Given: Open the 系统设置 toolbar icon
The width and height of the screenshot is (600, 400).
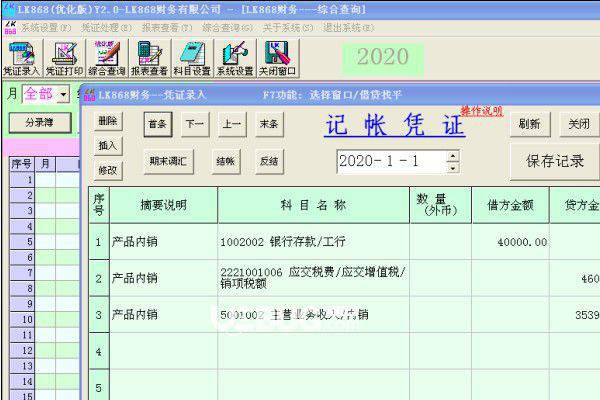Looking at the screenshot, I should click(235, 58).
